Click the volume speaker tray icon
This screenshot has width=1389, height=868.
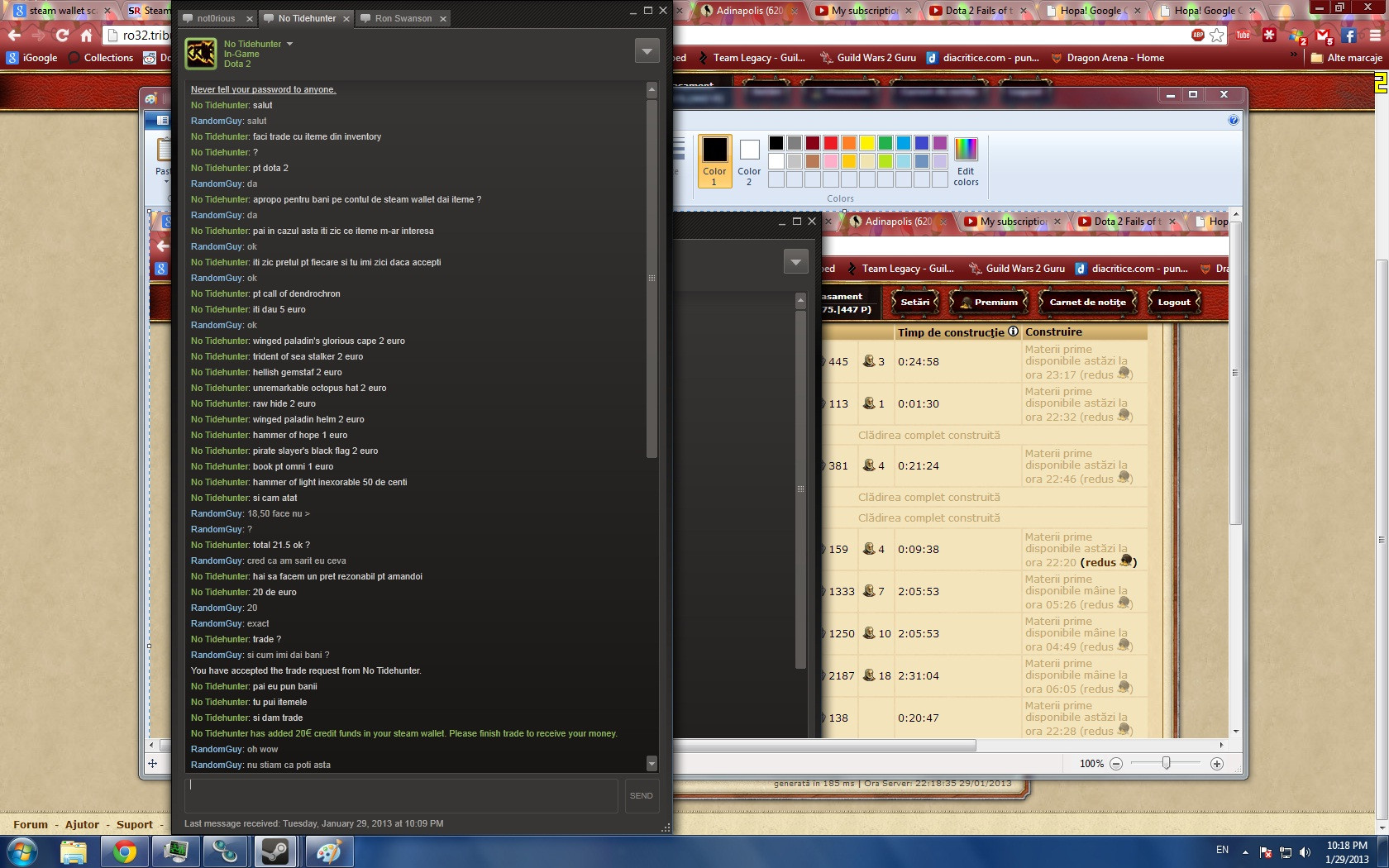1305,851
